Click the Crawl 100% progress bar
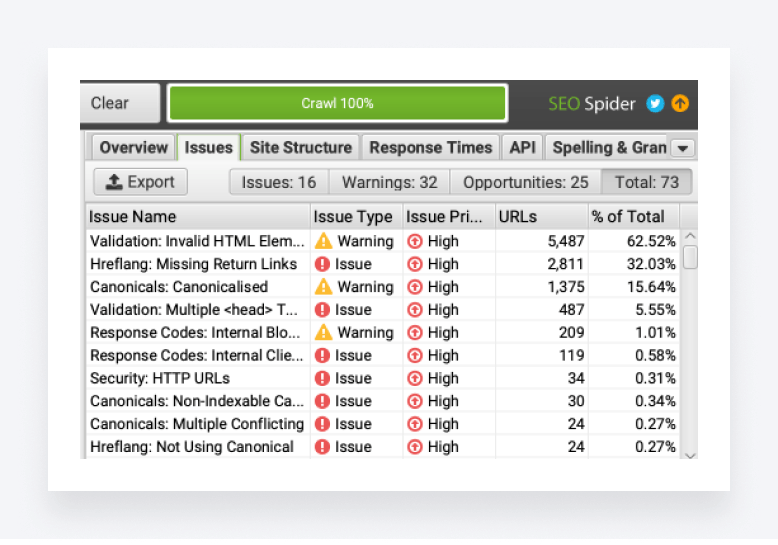The image size is (778, 545). (x=337, y=103)
